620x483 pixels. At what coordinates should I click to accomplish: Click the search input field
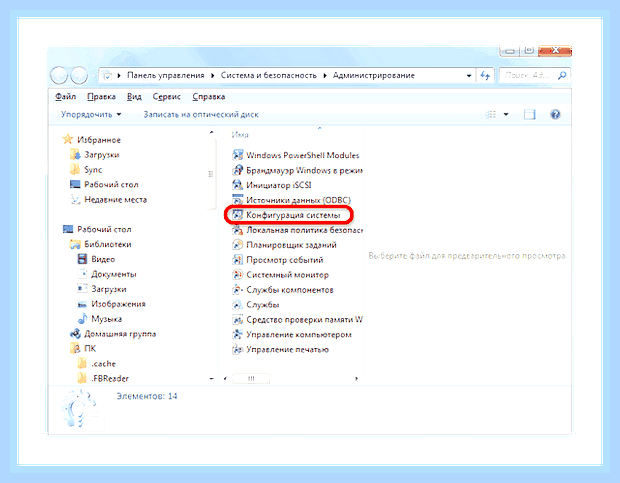tap(528, 75)
